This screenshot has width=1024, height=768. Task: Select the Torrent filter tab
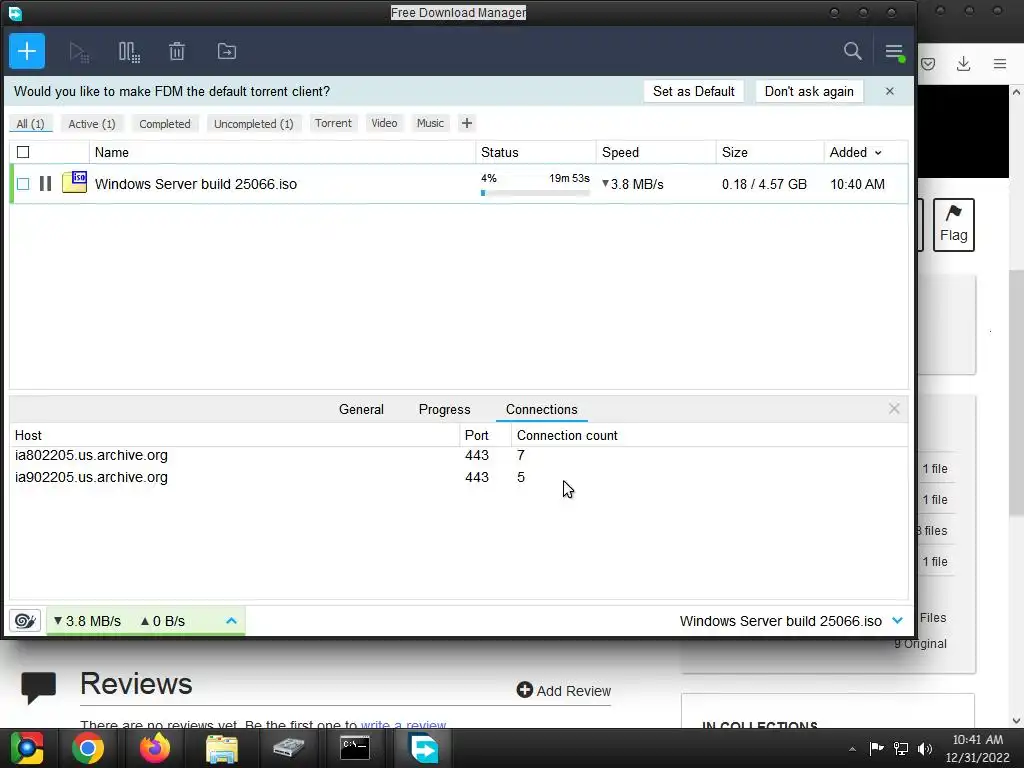click(333, 123)
